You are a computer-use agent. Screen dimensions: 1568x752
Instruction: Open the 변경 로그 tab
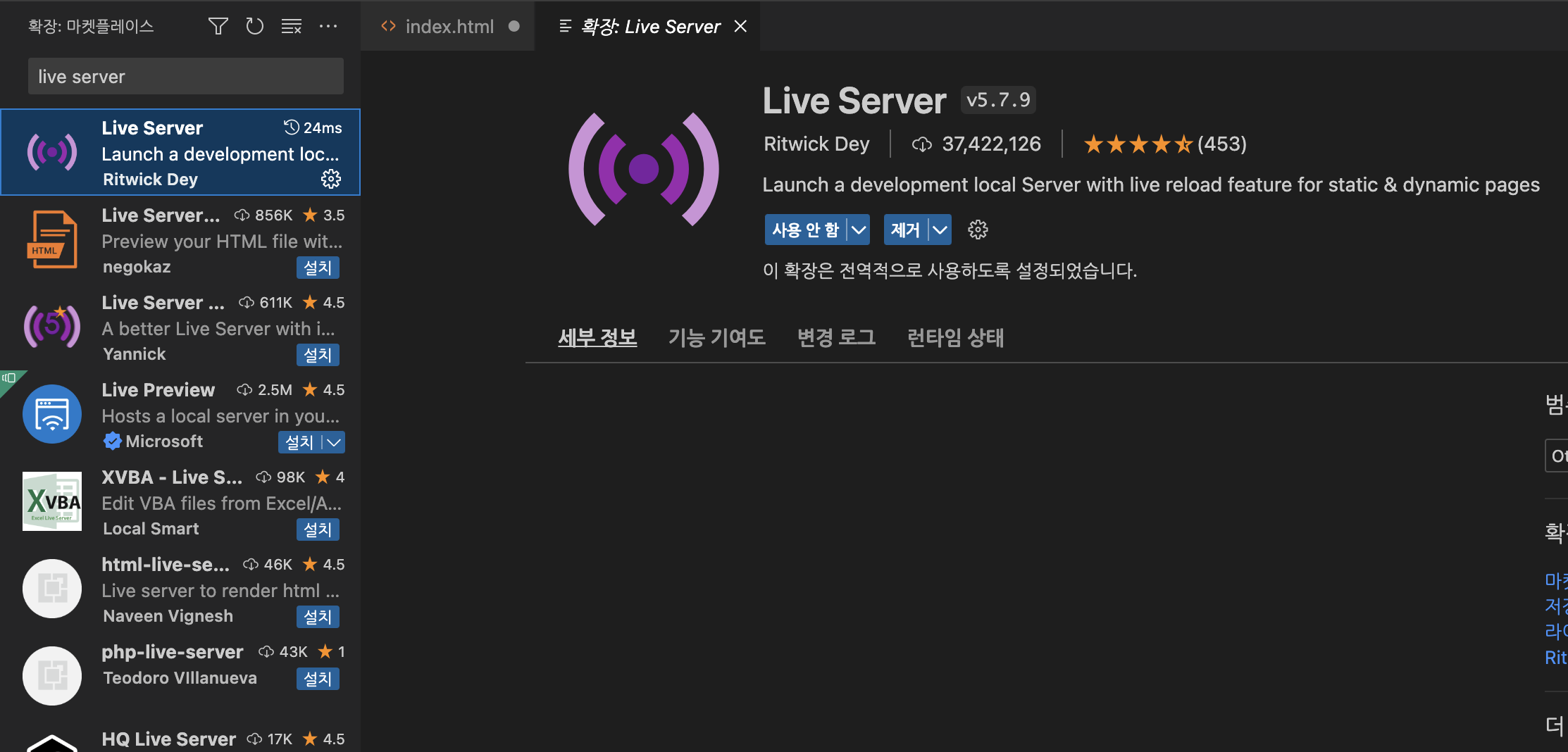point(836,337)
